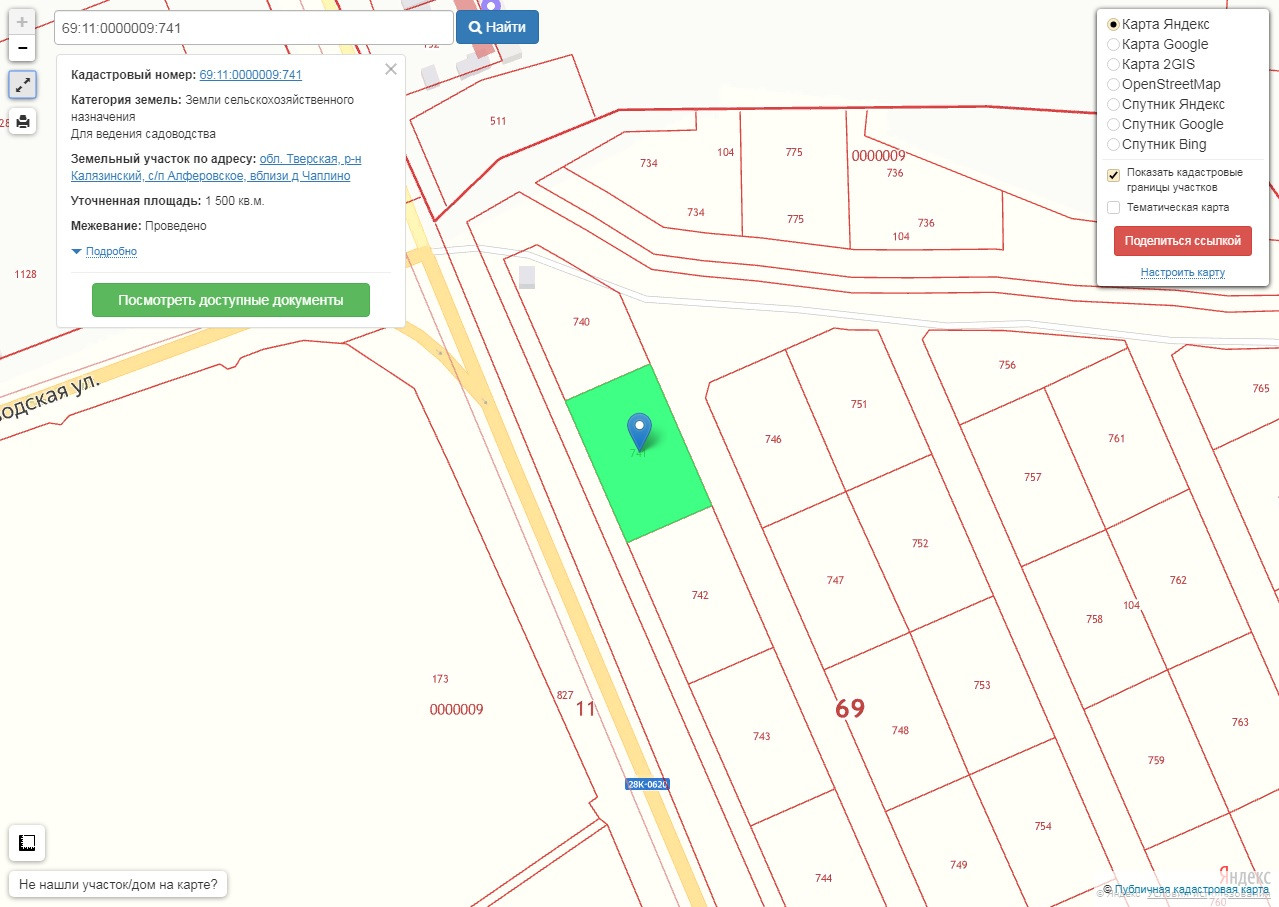Click parcel number 743 on map
Image resolution: width=1279 pixels, height=907 pixels.
(x=762, y=736)
